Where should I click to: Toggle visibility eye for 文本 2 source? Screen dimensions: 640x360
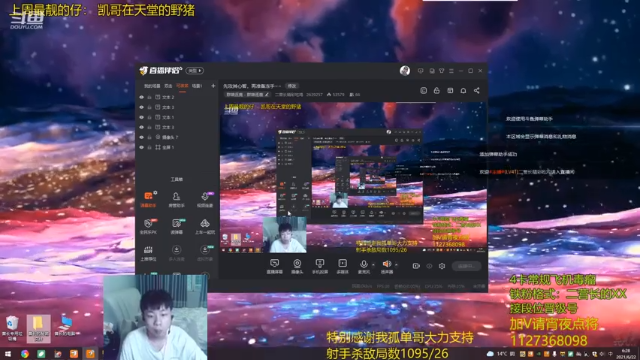(142, 97)
